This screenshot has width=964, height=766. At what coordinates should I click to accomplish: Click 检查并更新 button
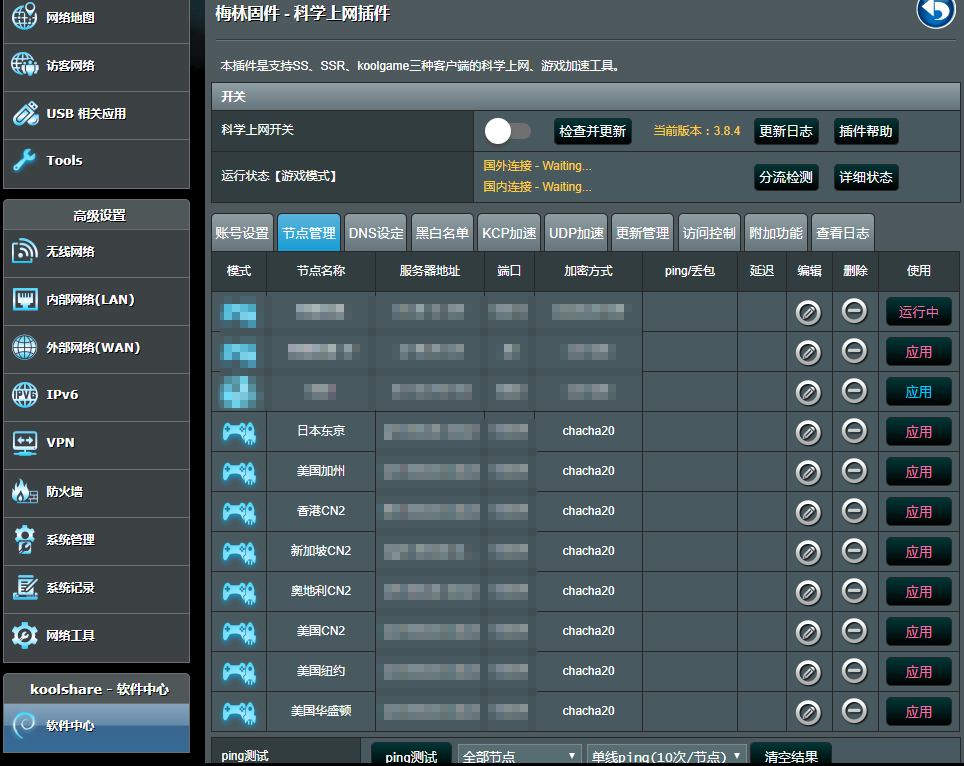593,132
